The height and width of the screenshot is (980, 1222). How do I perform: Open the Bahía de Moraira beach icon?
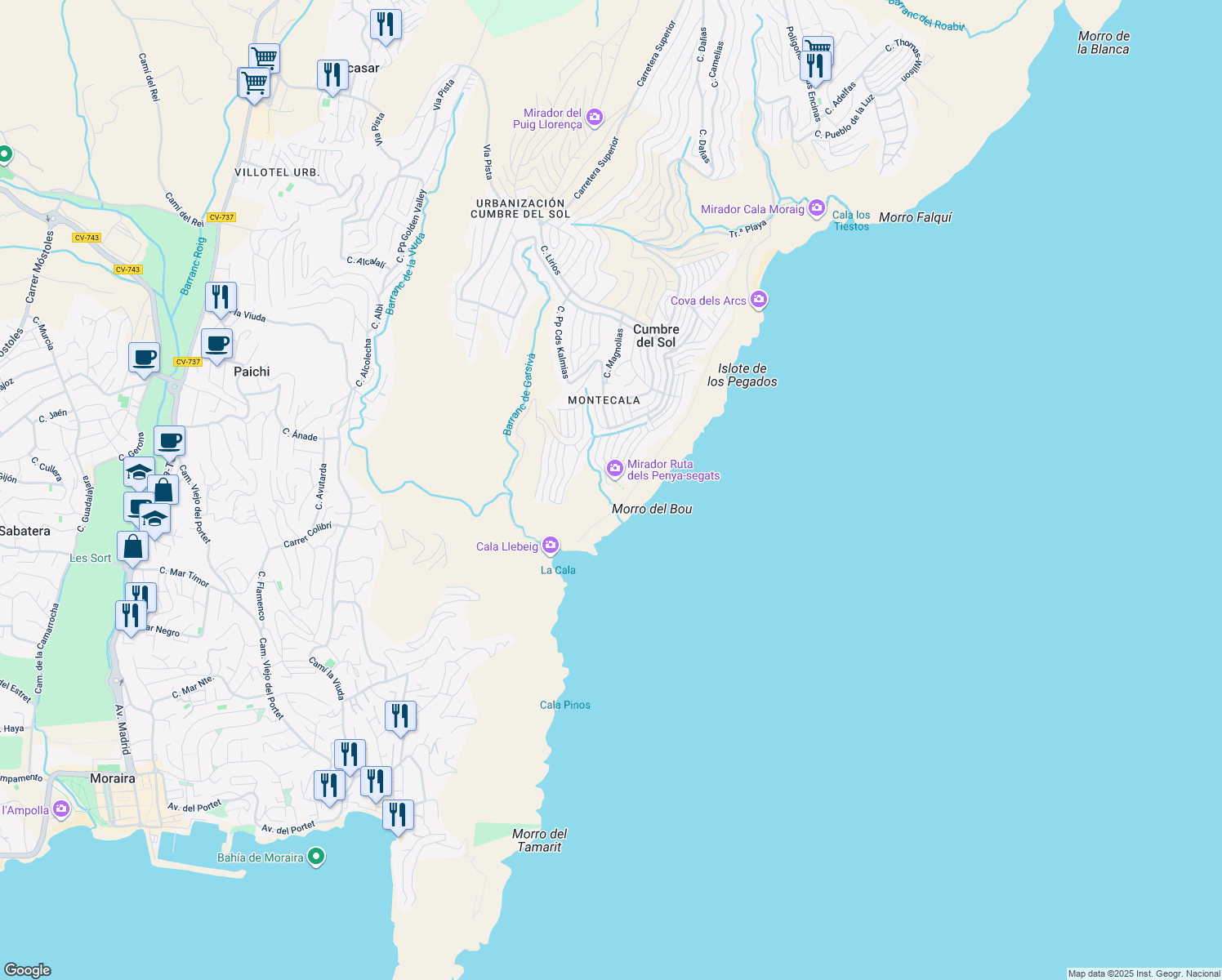(x=317, y=857)
